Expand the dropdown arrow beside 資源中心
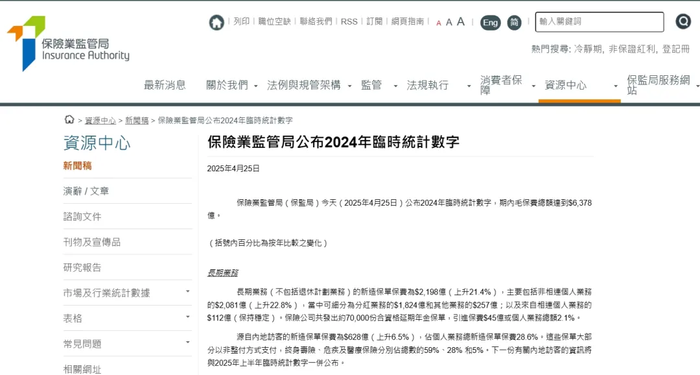The image size is (700, 375). pos(616,85)
